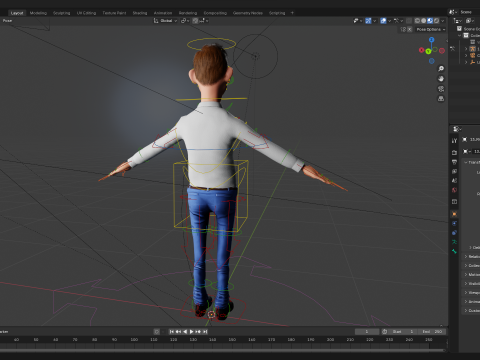The width and height of the screenshot is (480, 360).
Task: Switch to the UV Editing workspace tab
Action: (86, 13)
